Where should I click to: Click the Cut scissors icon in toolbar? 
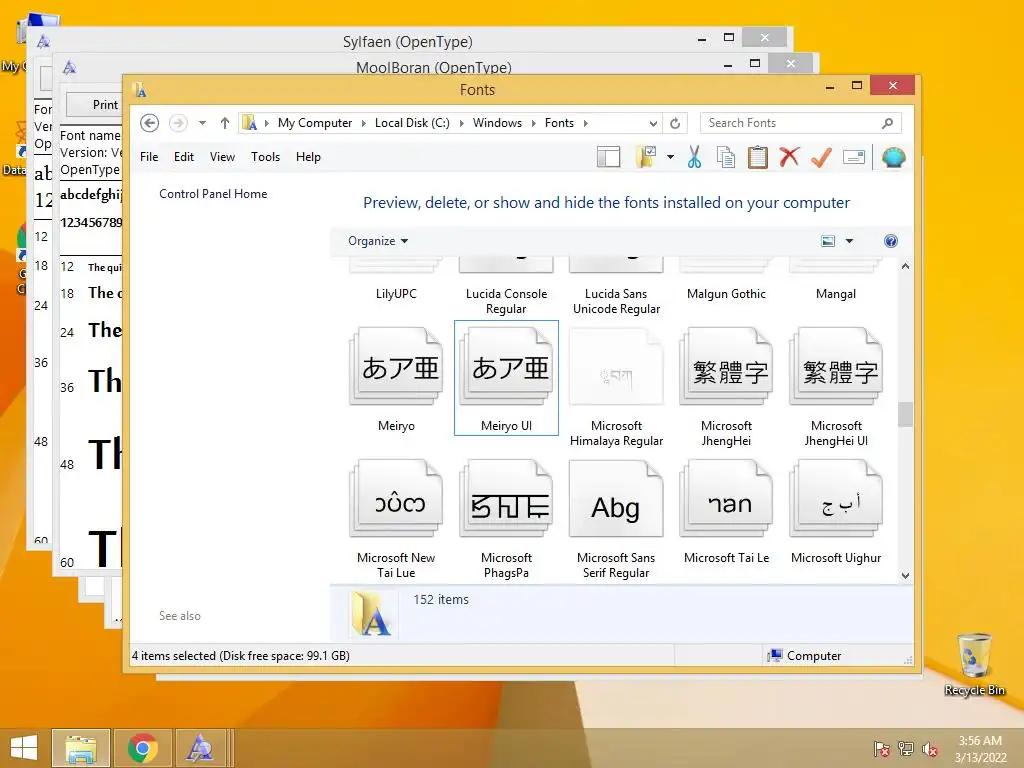pos(694,157)
